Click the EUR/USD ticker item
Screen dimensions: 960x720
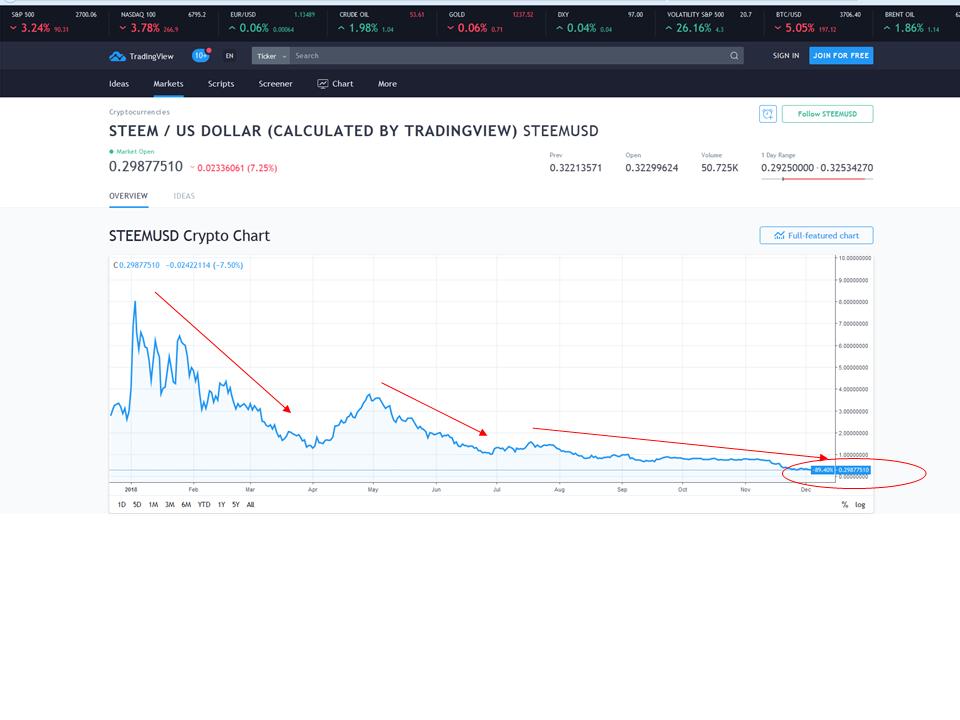[x=272, y=21]
